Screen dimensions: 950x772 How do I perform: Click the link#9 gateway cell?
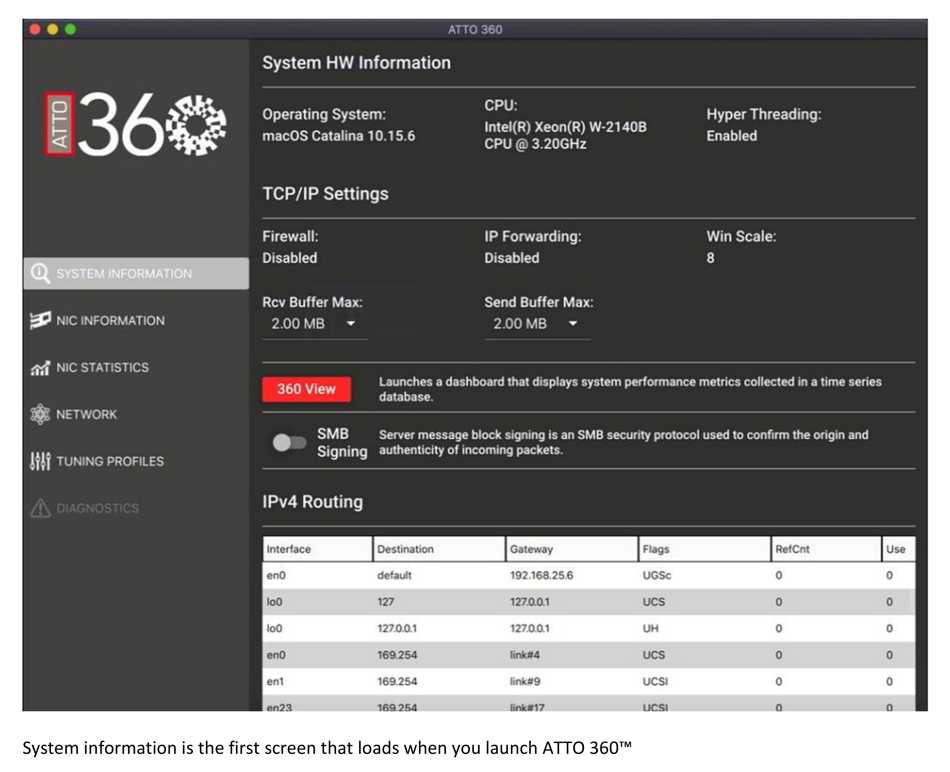point(525,682)
